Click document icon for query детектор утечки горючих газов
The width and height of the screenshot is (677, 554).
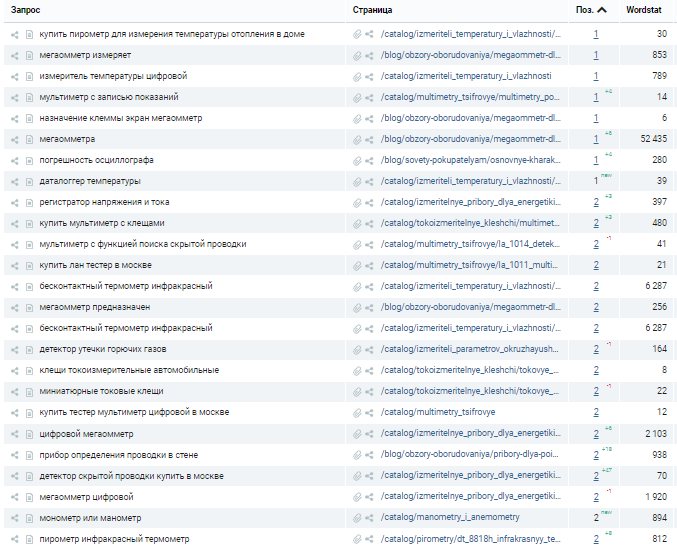click(29, 350)
